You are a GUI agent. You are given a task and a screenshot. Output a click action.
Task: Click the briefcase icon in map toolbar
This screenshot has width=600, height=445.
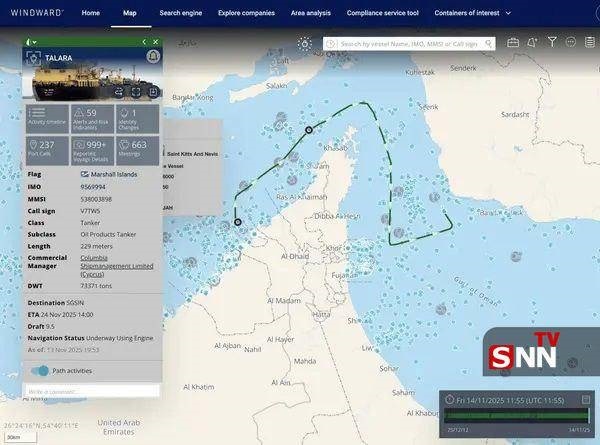tap(513, 43)
